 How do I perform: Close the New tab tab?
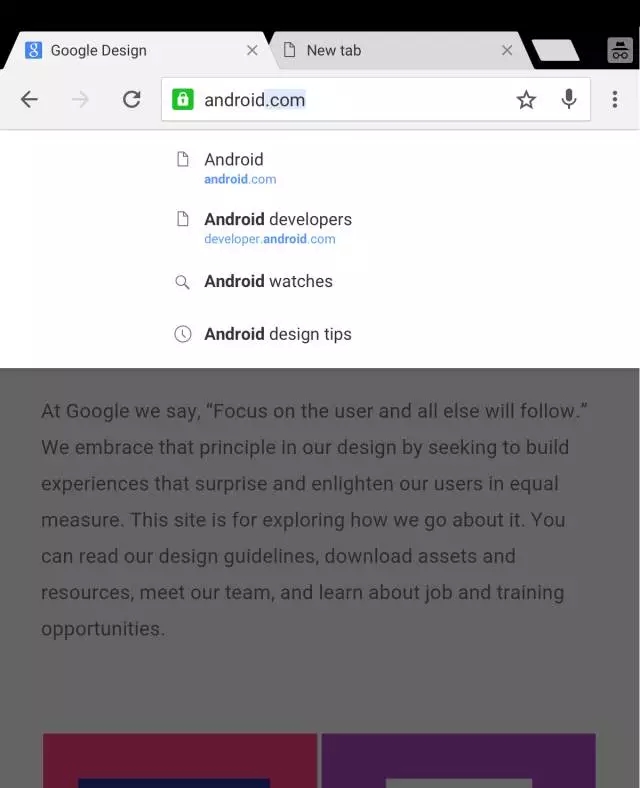(507, 50)
